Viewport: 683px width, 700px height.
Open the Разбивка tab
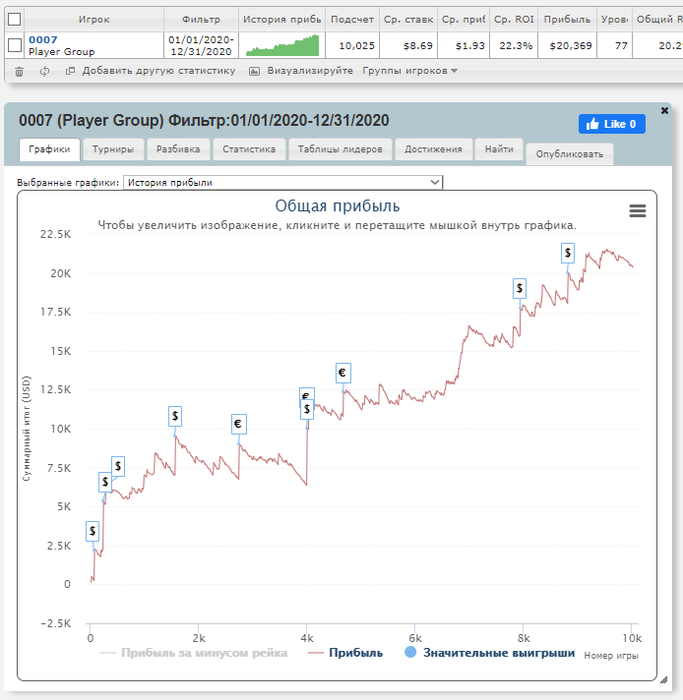178,149
